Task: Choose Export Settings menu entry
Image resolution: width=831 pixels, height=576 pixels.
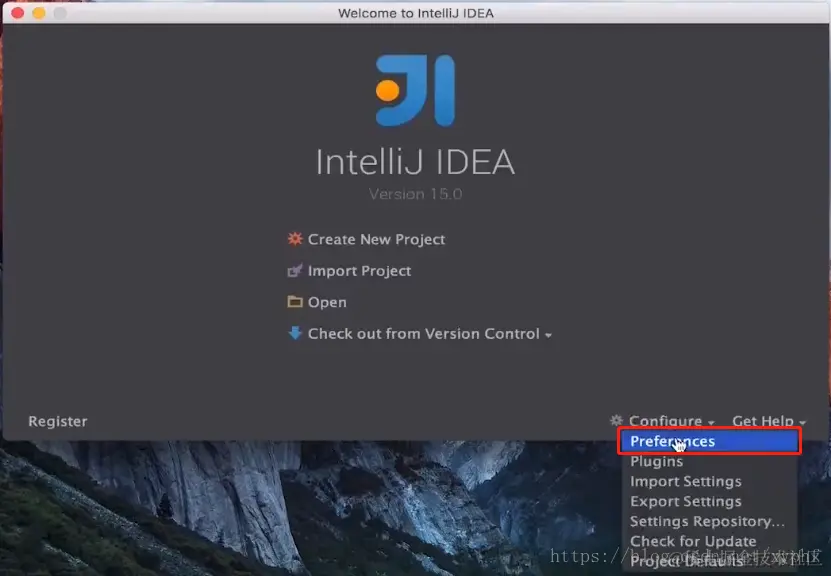Action: tap(709, 501)
